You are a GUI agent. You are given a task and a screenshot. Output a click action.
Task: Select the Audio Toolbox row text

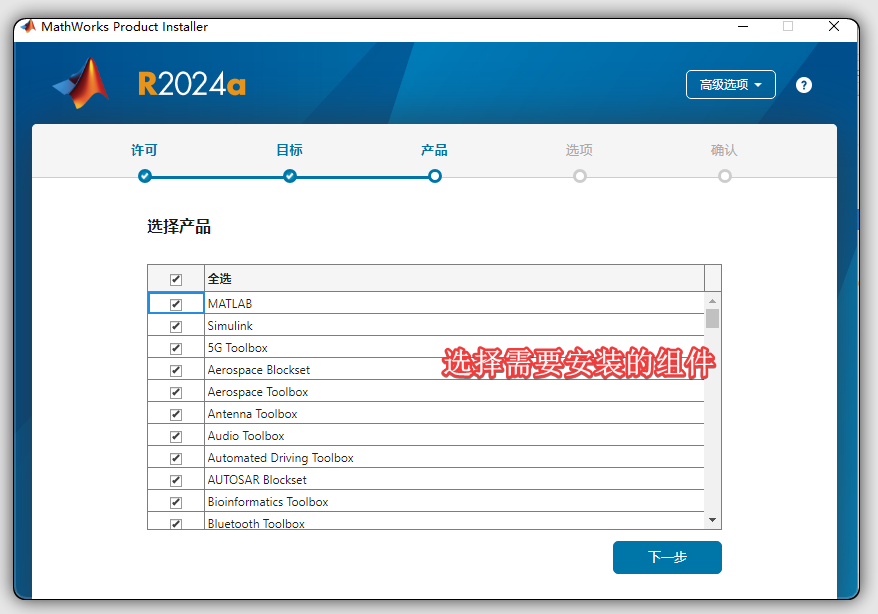(246, 435)
